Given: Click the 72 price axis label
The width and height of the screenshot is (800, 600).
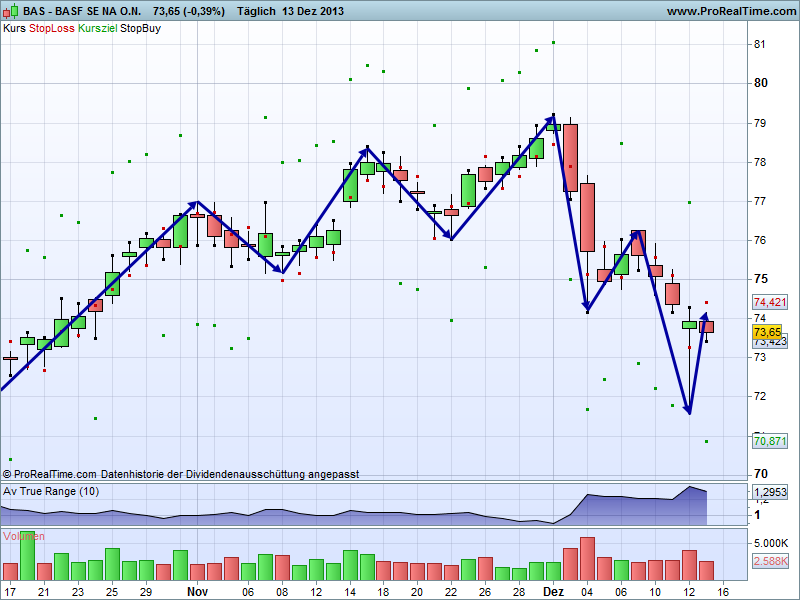Looking at the screenshot, I should click(x=760, y=396).
